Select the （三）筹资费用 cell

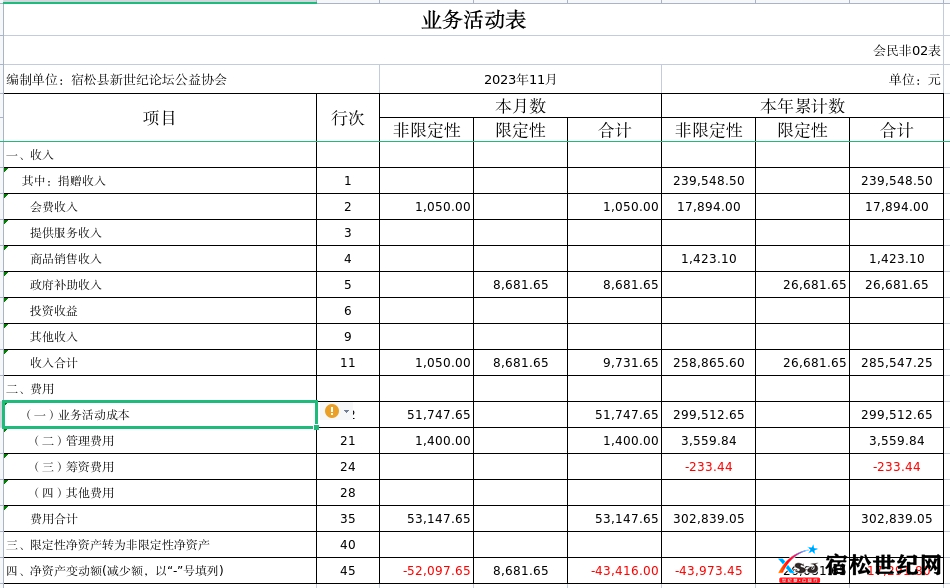click(160, 467)
